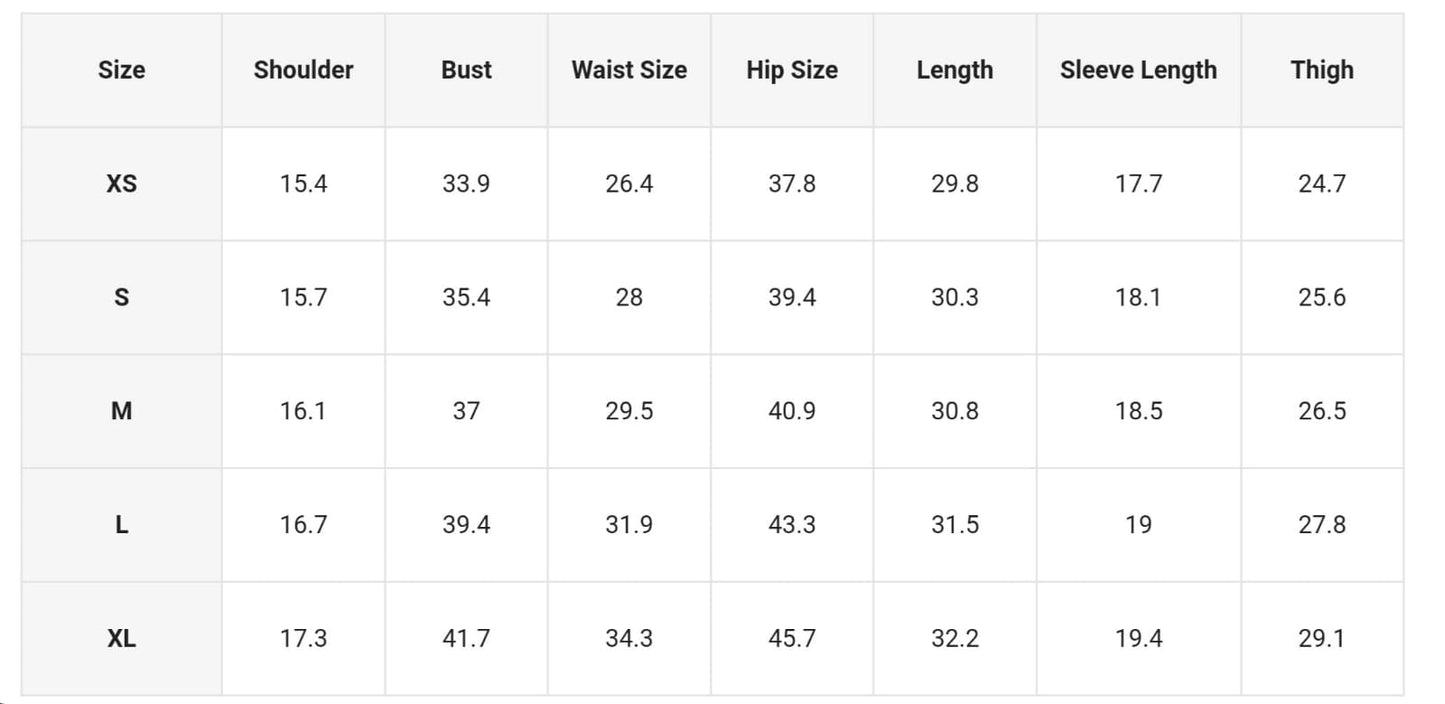Select the Bust column header

coord(466,70)
